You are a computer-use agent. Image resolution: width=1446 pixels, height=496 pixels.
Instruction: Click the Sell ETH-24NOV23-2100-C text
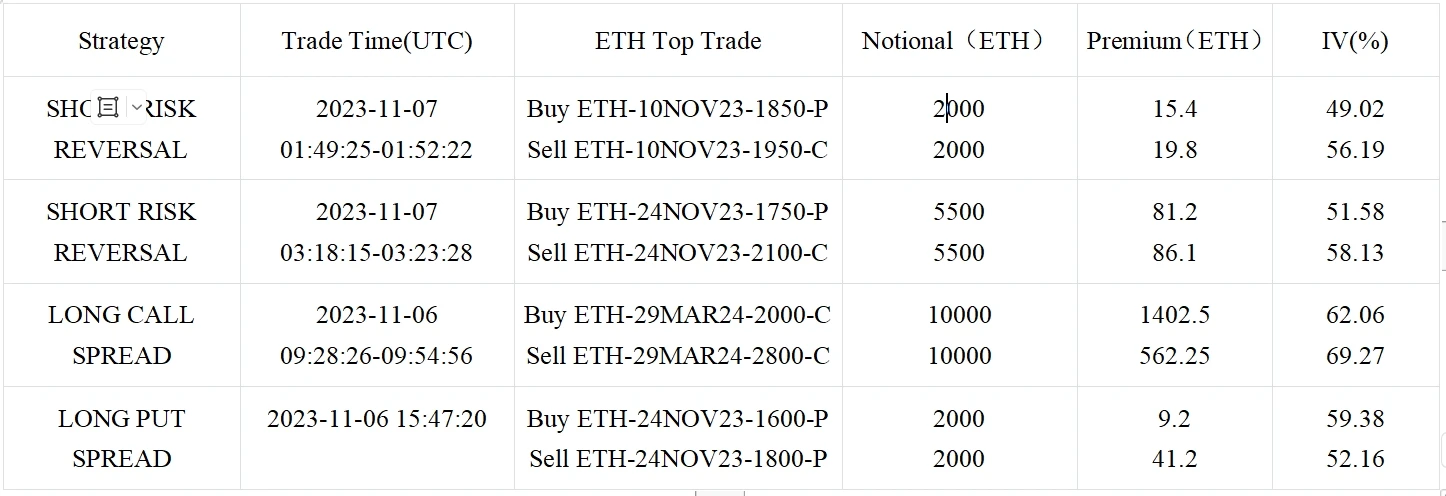678,253
